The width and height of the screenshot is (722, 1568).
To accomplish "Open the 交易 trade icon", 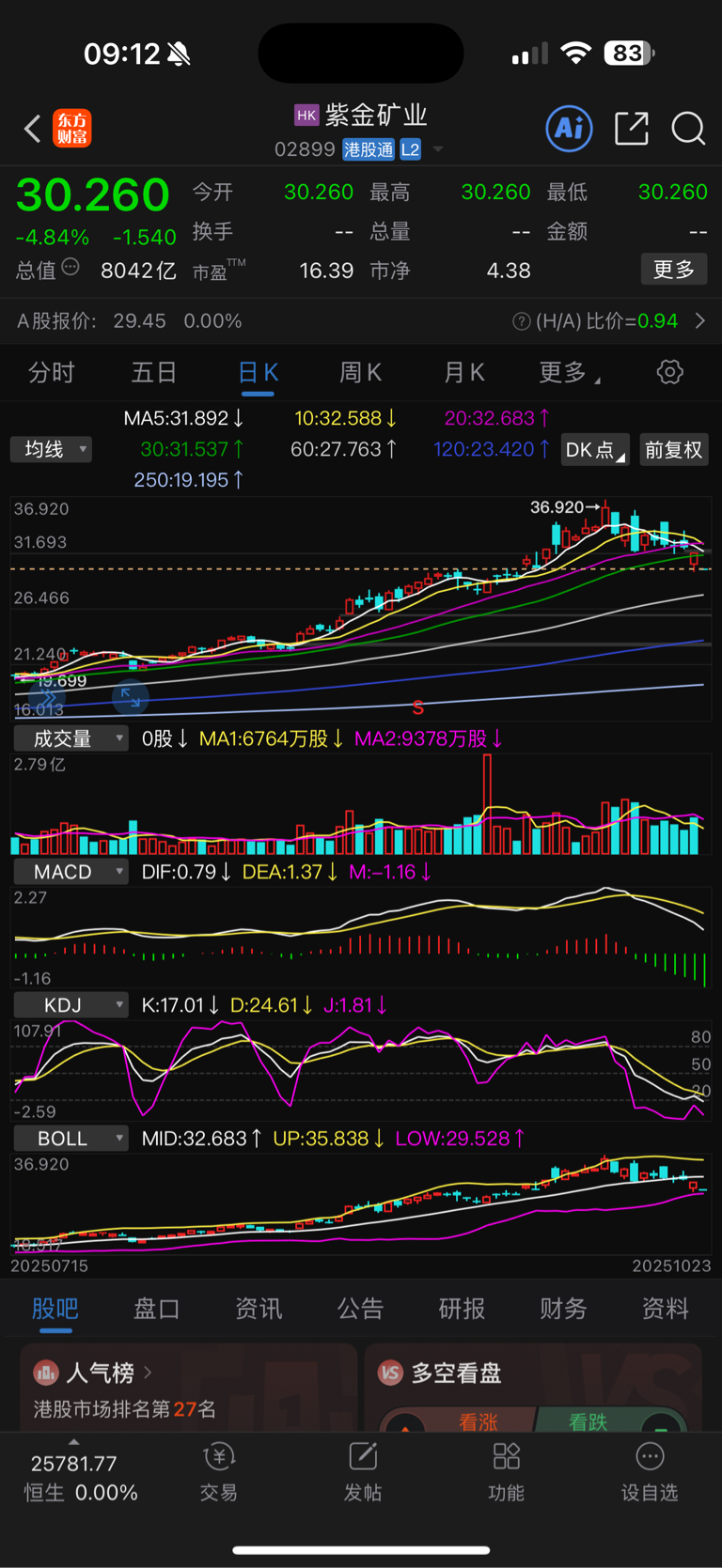I will click(x=218, y=1457).
